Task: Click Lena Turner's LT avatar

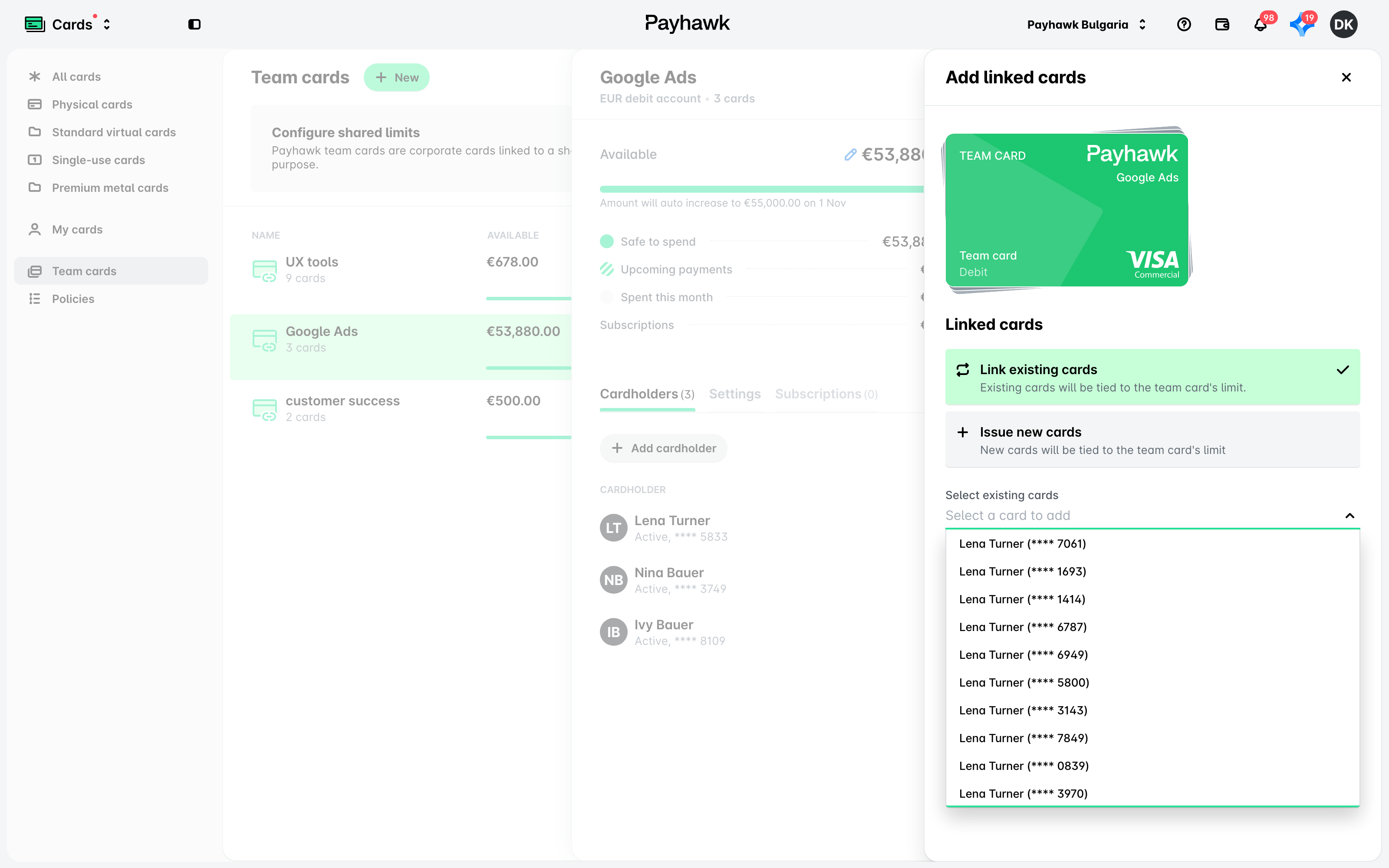Action: tap(614, 528)
